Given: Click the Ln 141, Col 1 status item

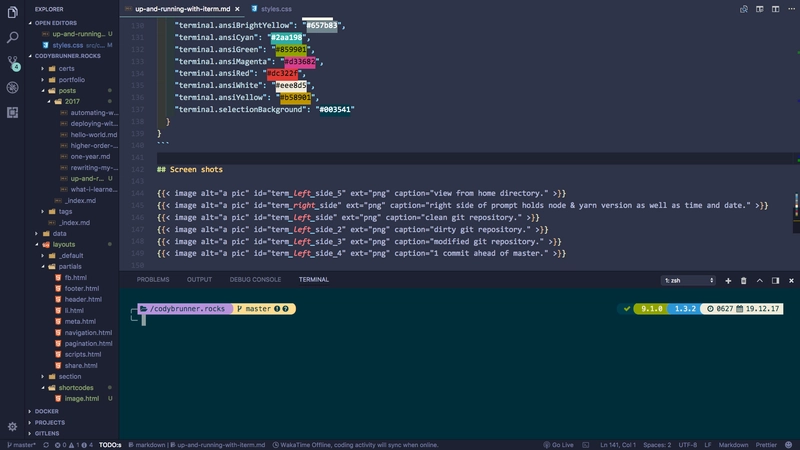Looking at the screenshot, I should point(618,445).
